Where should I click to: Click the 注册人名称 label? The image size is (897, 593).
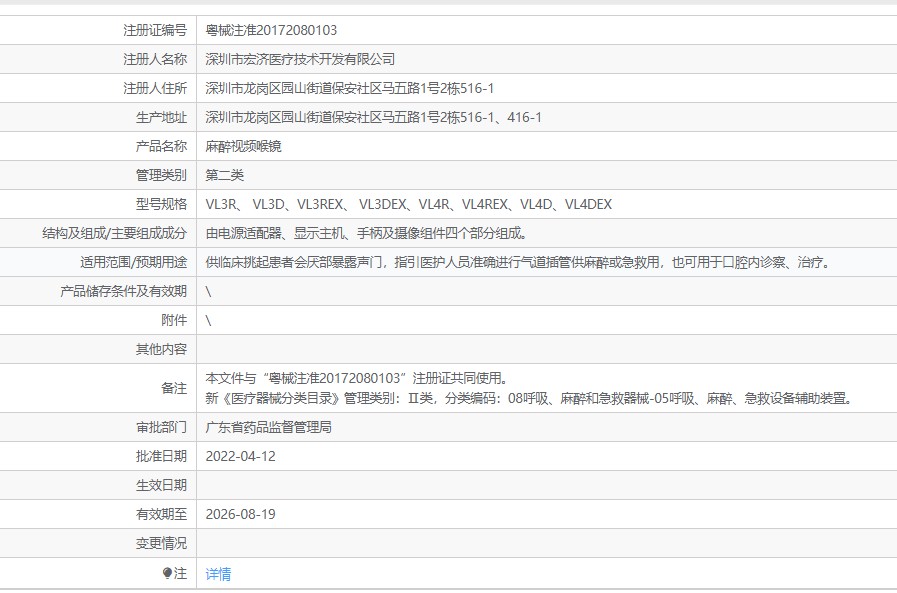coord(155,59)
